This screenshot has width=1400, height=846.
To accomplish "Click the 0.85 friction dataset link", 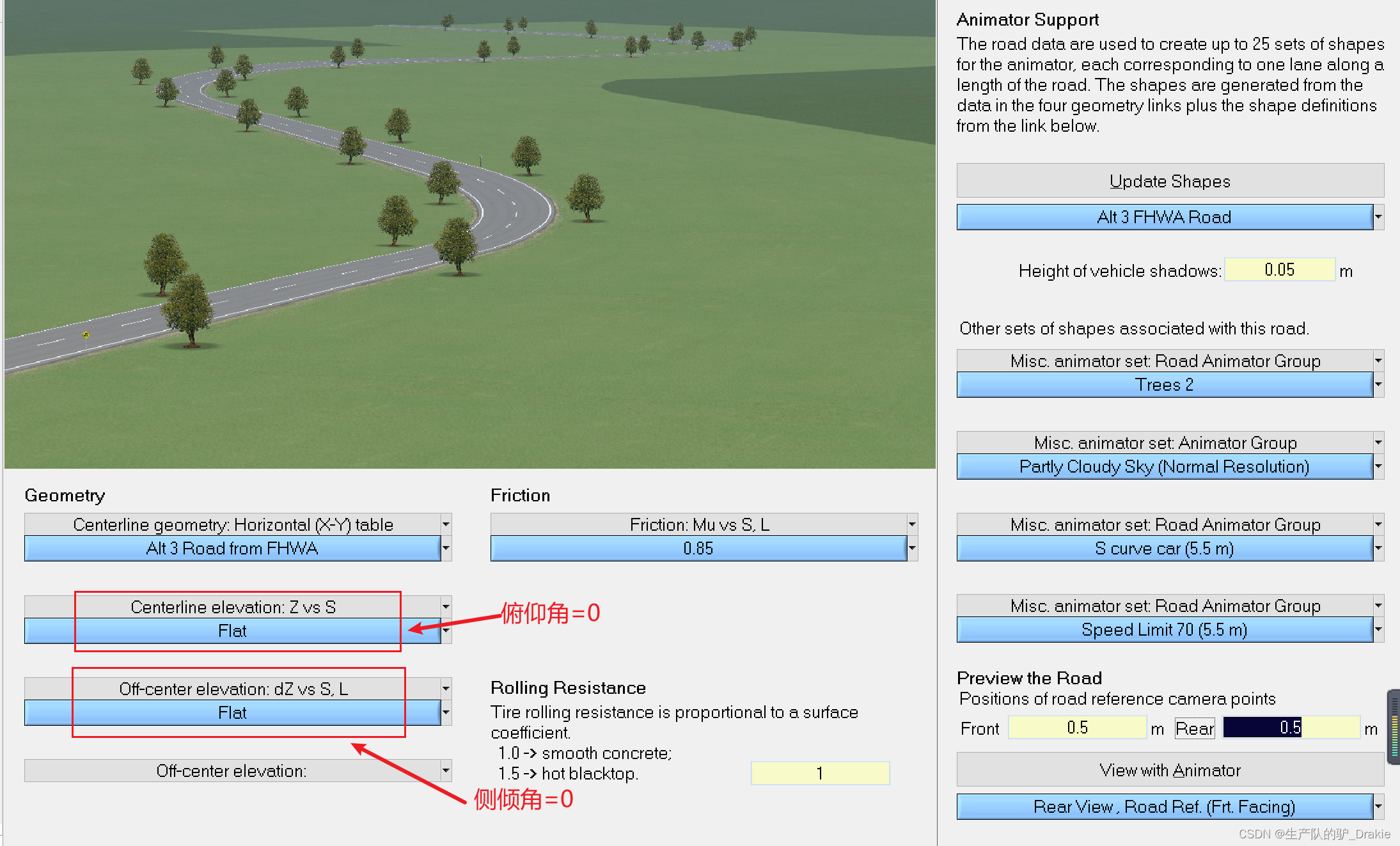I will (698, 548).
